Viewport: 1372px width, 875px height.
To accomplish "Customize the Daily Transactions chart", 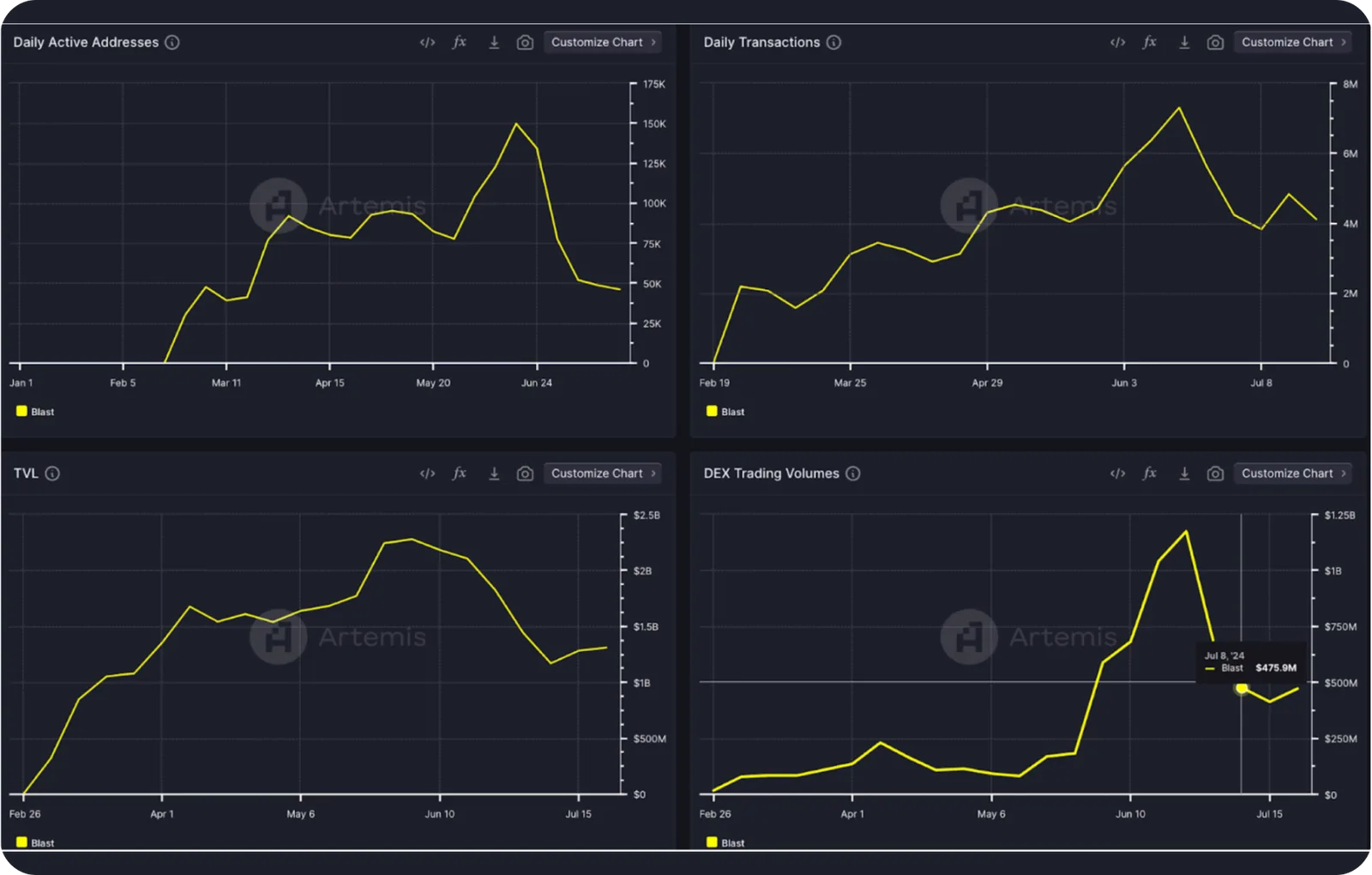I will [x=1293, y=42].
